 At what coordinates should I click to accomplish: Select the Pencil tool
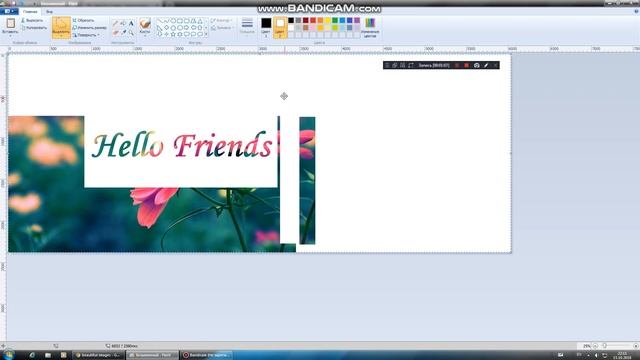click(116, 23)
